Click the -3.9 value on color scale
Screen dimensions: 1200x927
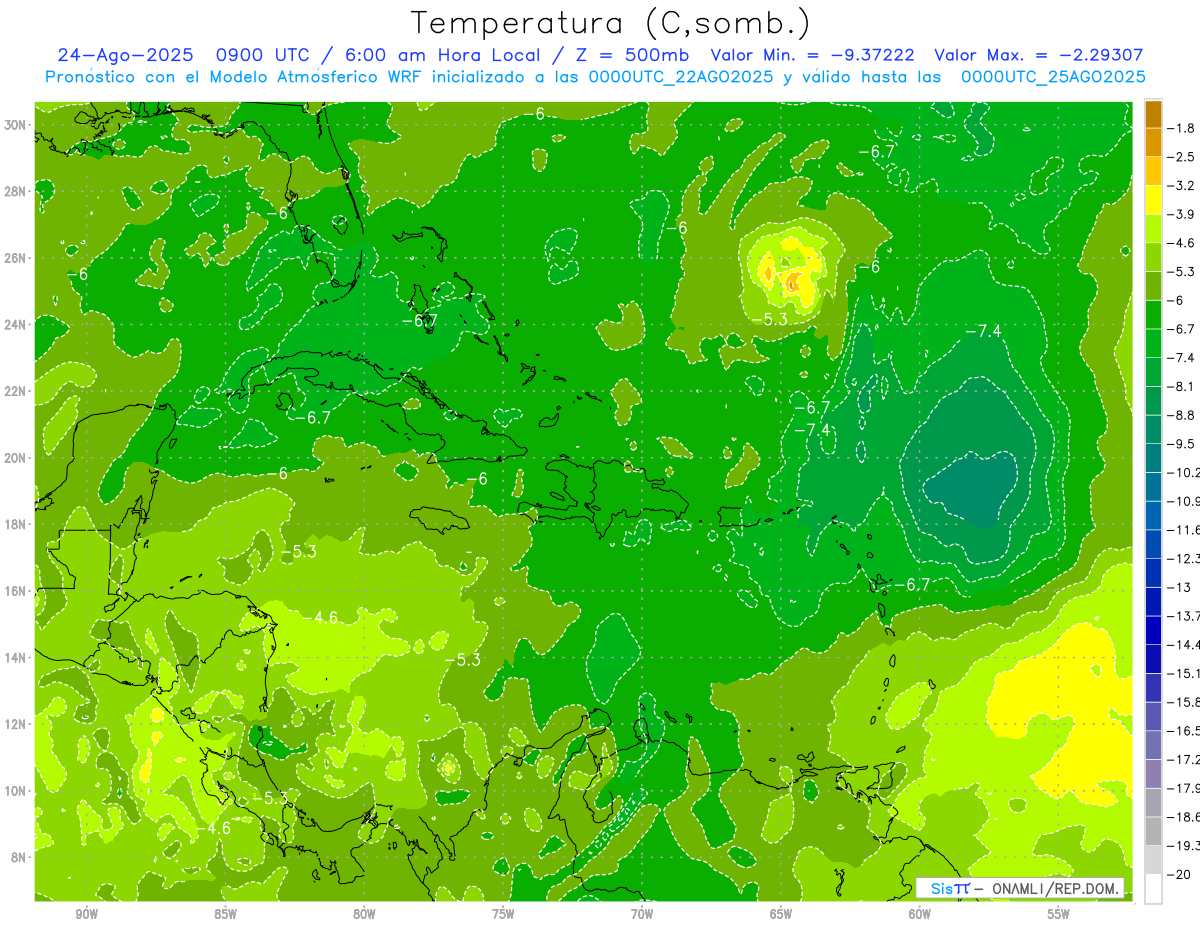[x=1182, y=214]
